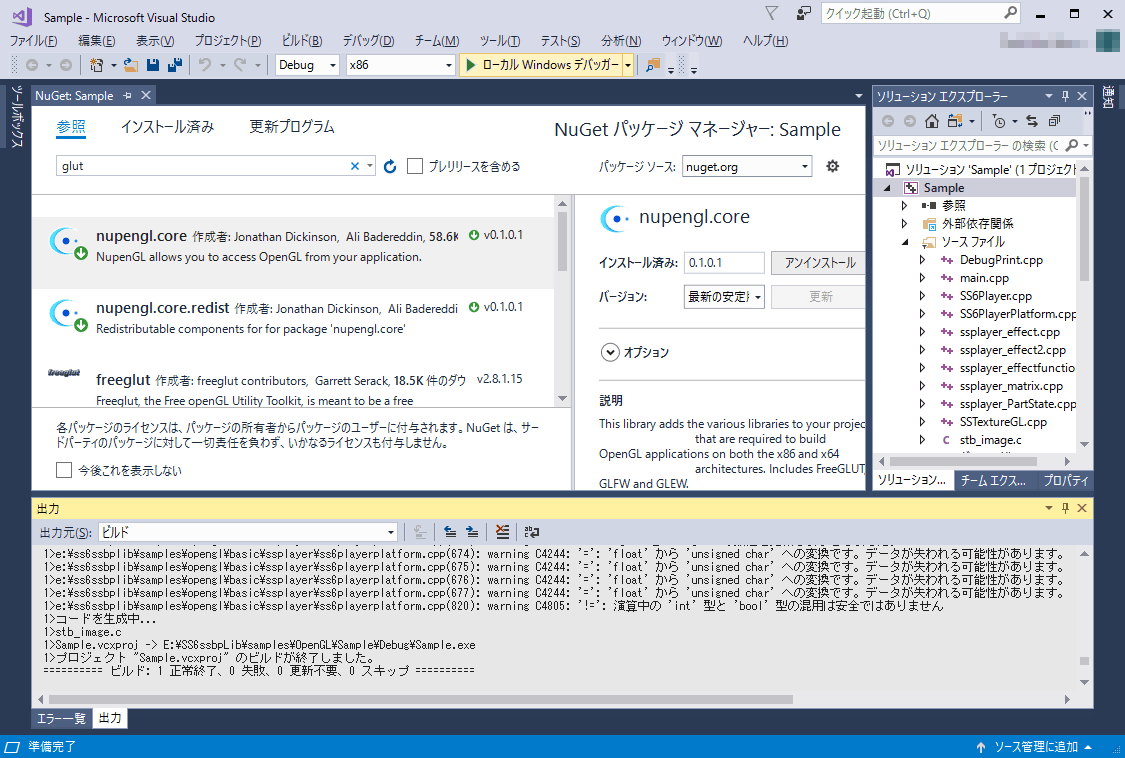Open the Build menu
The height and width of the screenshot is (758, 1125).
pyautogui.click(x=302, y=41)
